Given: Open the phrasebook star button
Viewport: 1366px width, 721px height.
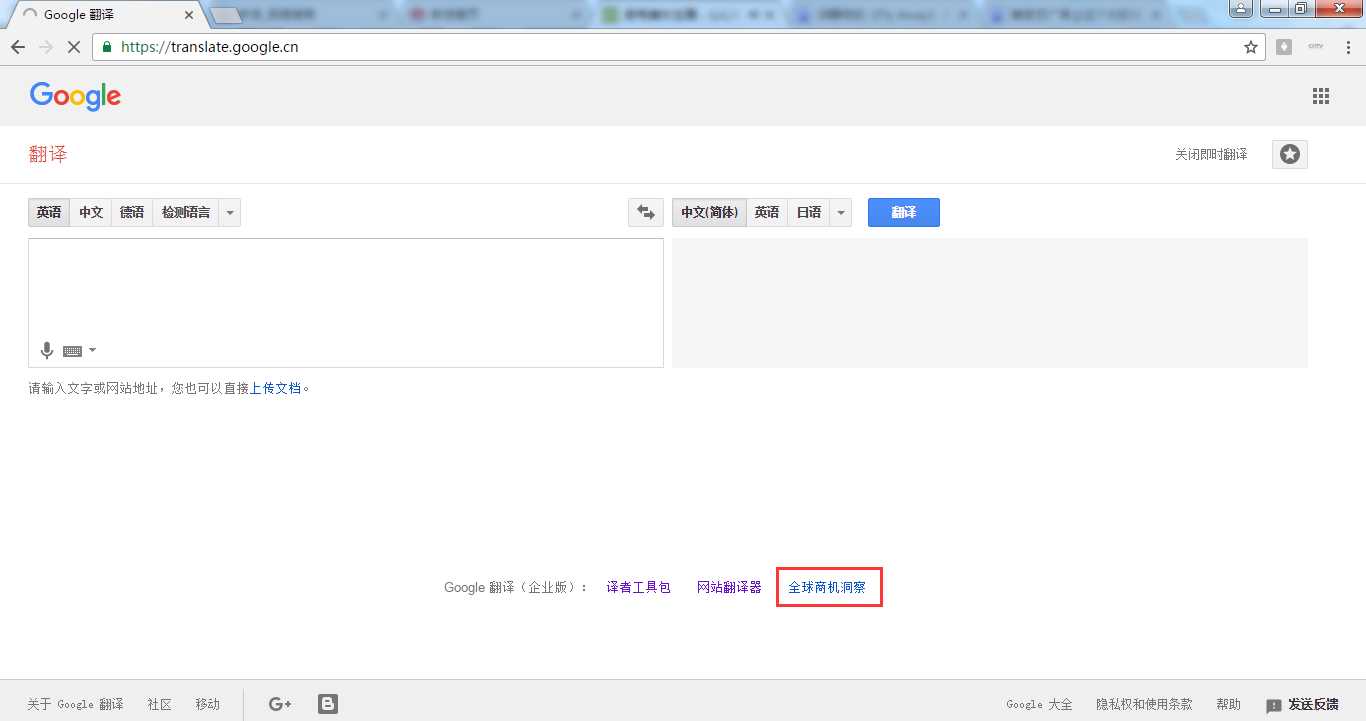Looking at the screenshot, I should pyautogui.click(x=1290, y=154).
